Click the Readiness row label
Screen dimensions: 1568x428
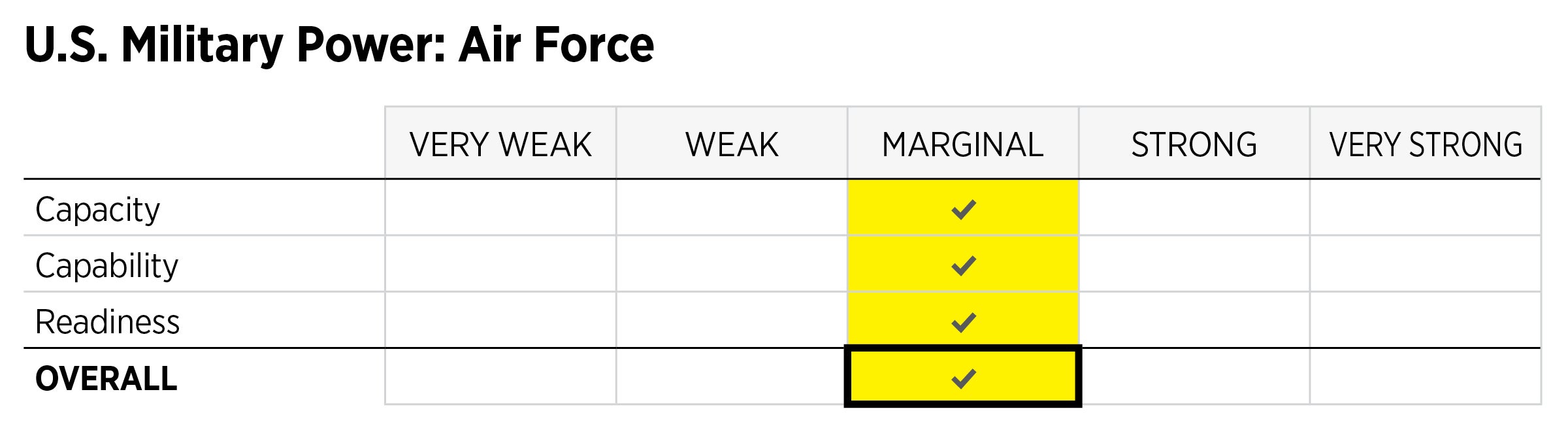tap(108, 322)
